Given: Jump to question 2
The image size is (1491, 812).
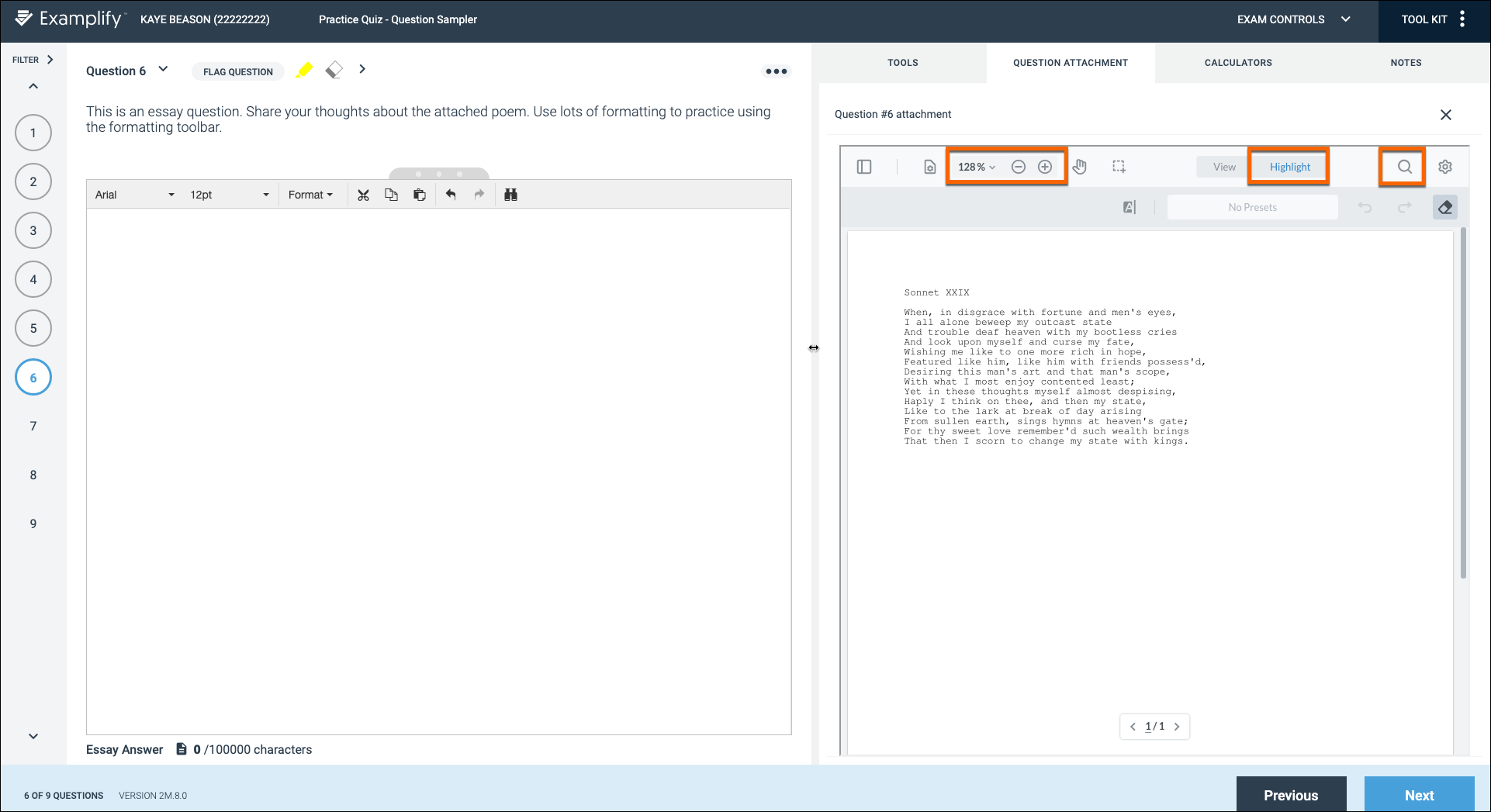Looking at the screenshot, I should click(x=33, y=181).
